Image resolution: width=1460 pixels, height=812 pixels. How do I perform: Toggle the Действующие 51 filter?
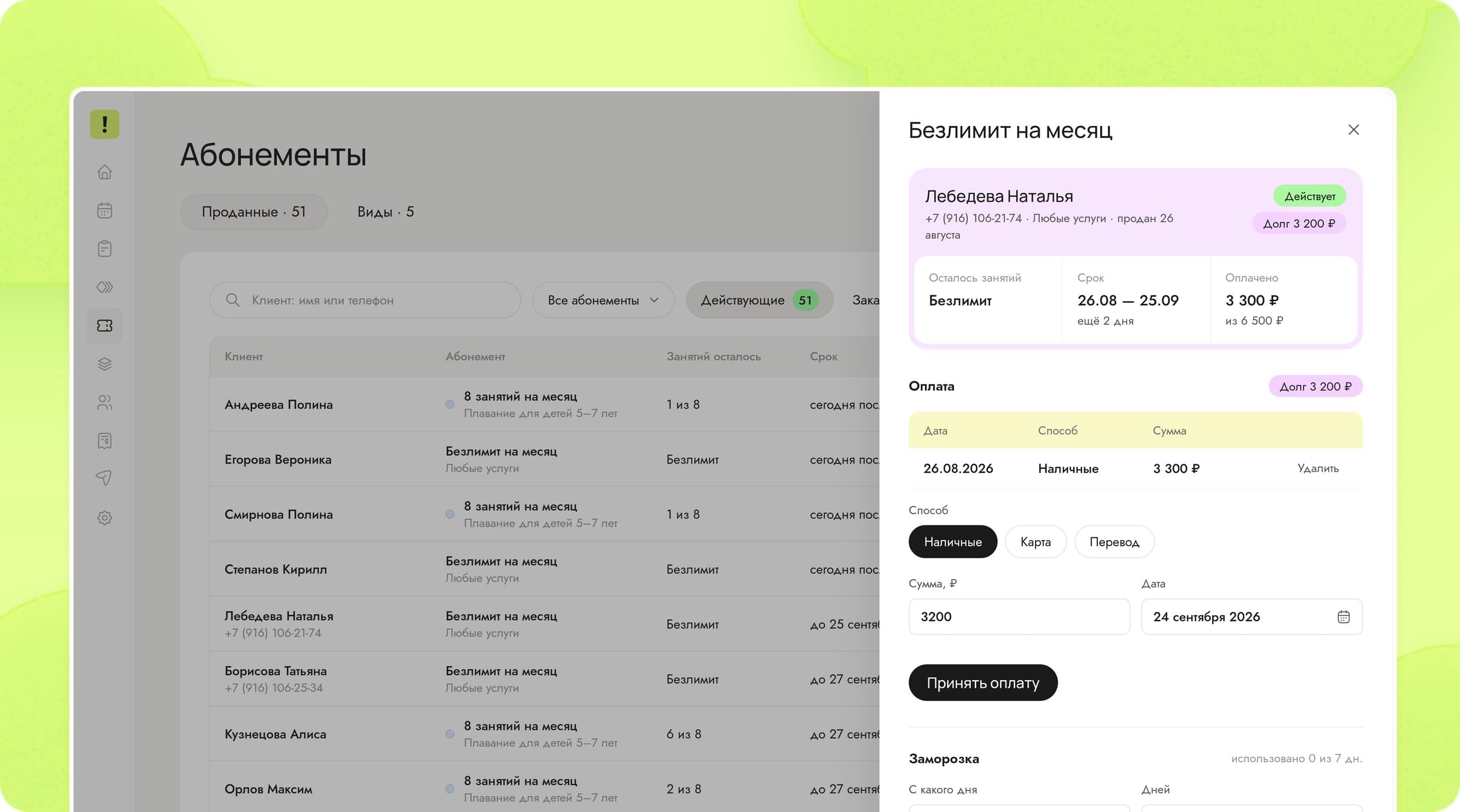tap(759, 300)
